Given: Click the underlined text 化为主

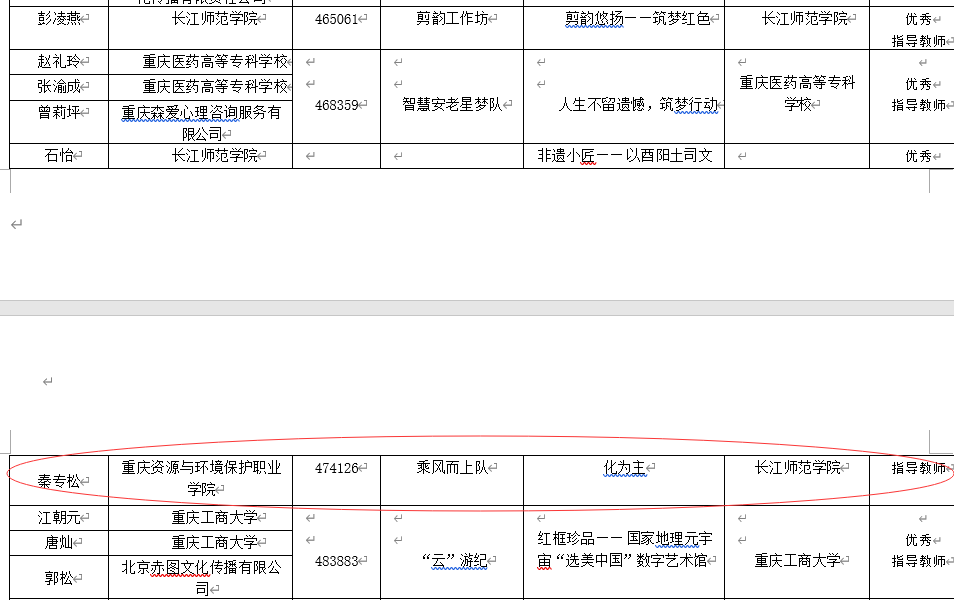Looking at the screenshot, I should (624, 468).
